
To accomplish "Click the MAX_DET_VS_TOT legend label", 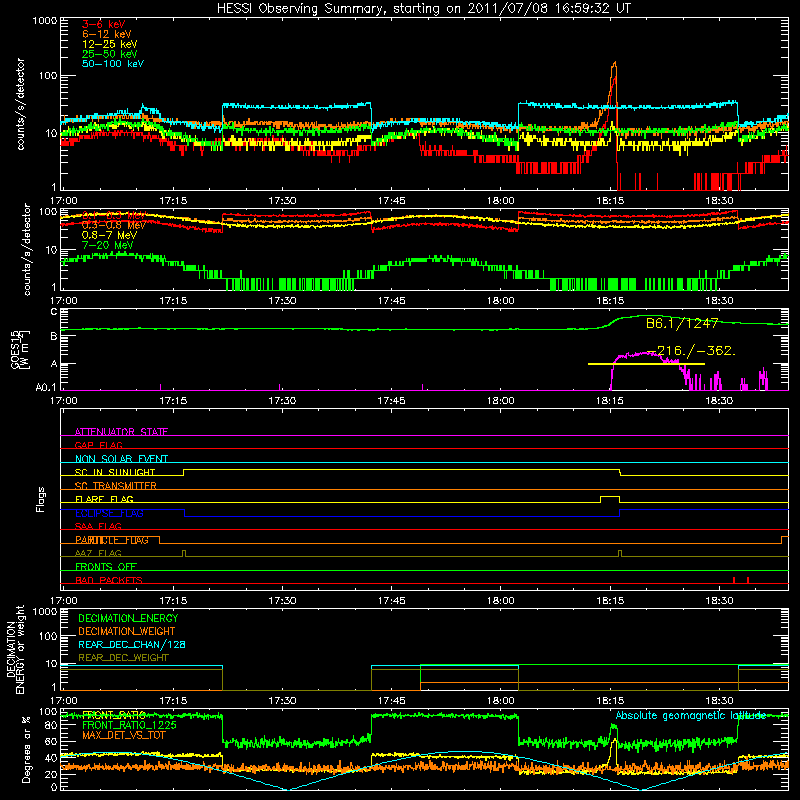I will tap(124, 735).
